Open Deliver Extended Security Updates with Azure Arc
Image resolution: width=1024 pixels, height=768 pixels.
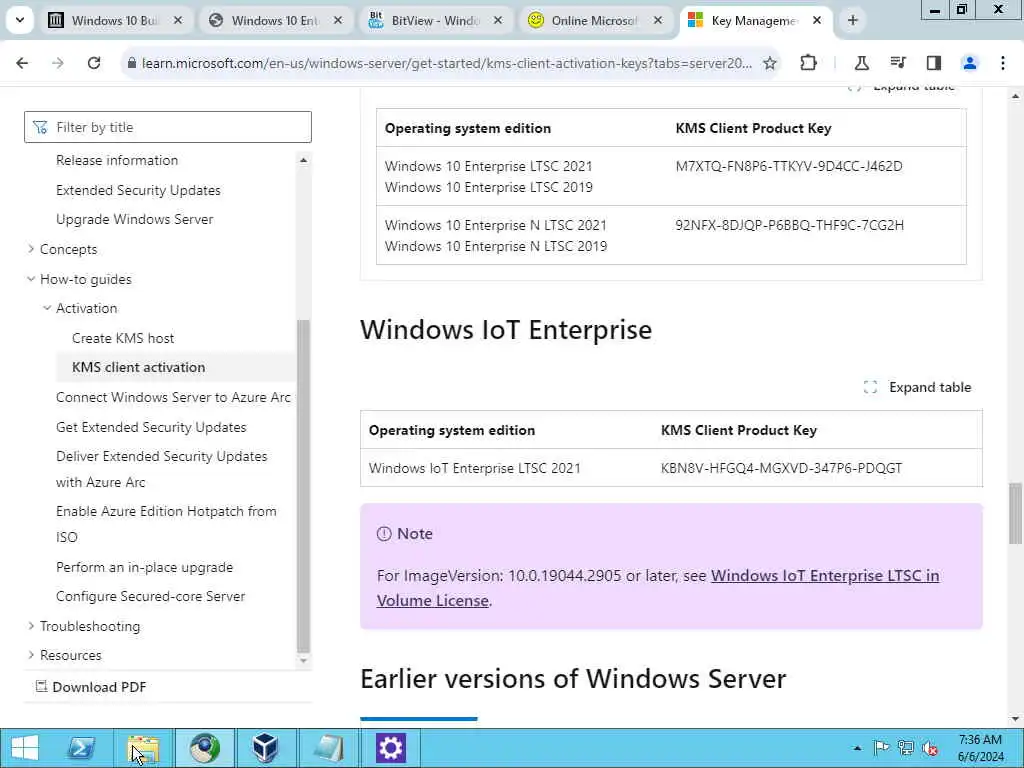point(161,469)
